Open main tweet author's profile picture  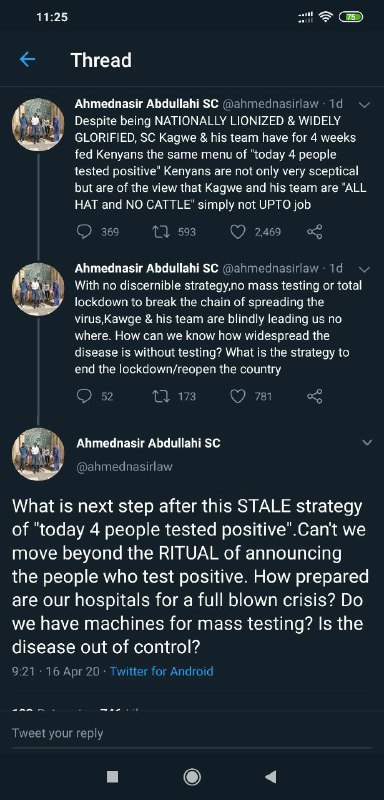pyautogui.click(x=38, y=455)
